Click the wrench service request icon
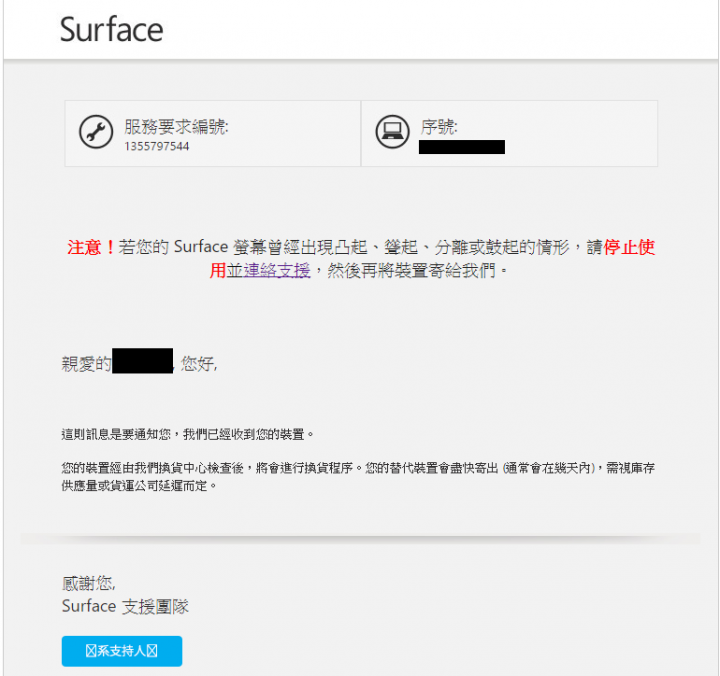This screenshot has height=676, width=720. pyautogui.click(x=96, y=132)
